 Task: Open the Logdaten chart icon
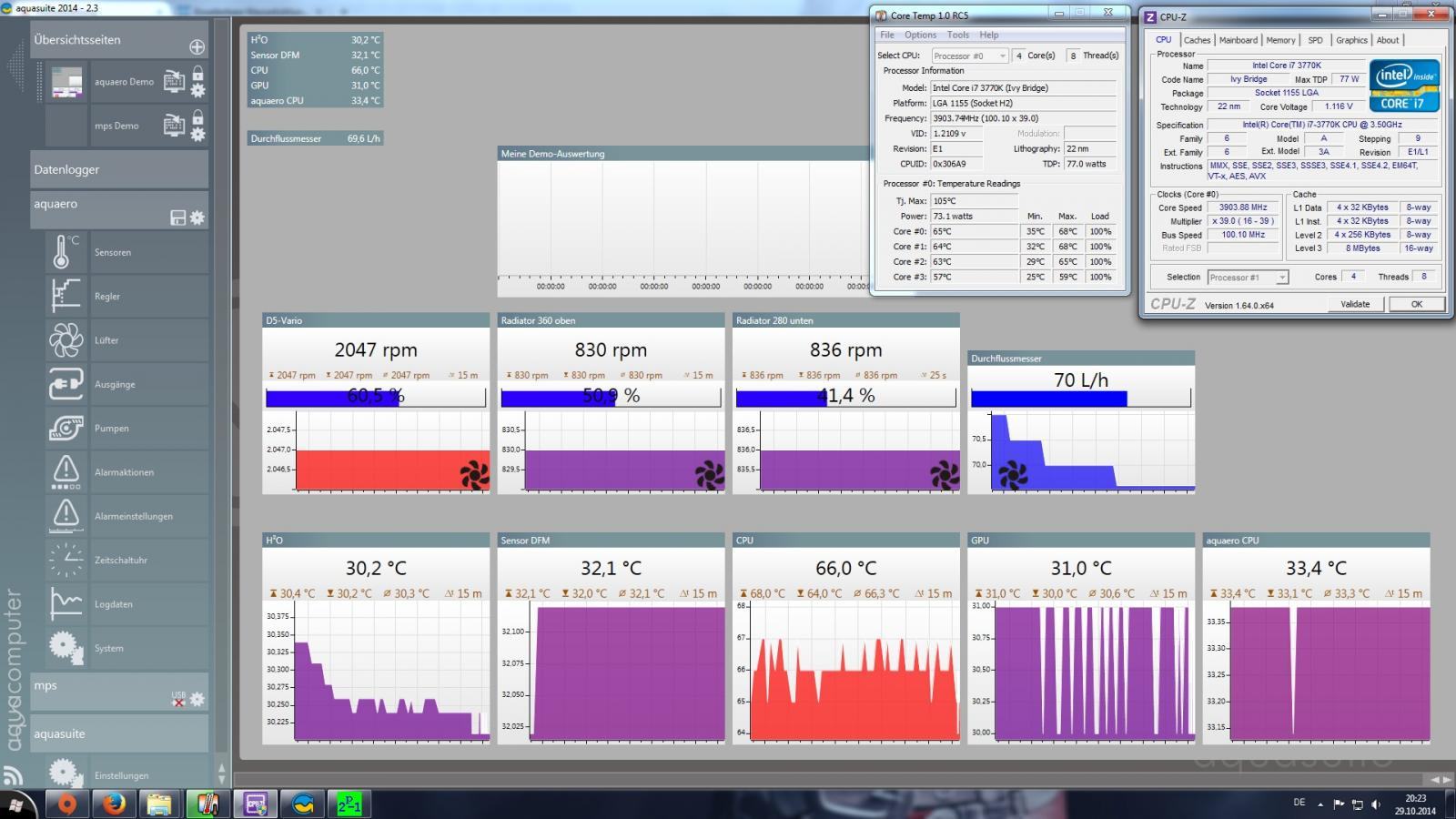click(x=66, y=604)
